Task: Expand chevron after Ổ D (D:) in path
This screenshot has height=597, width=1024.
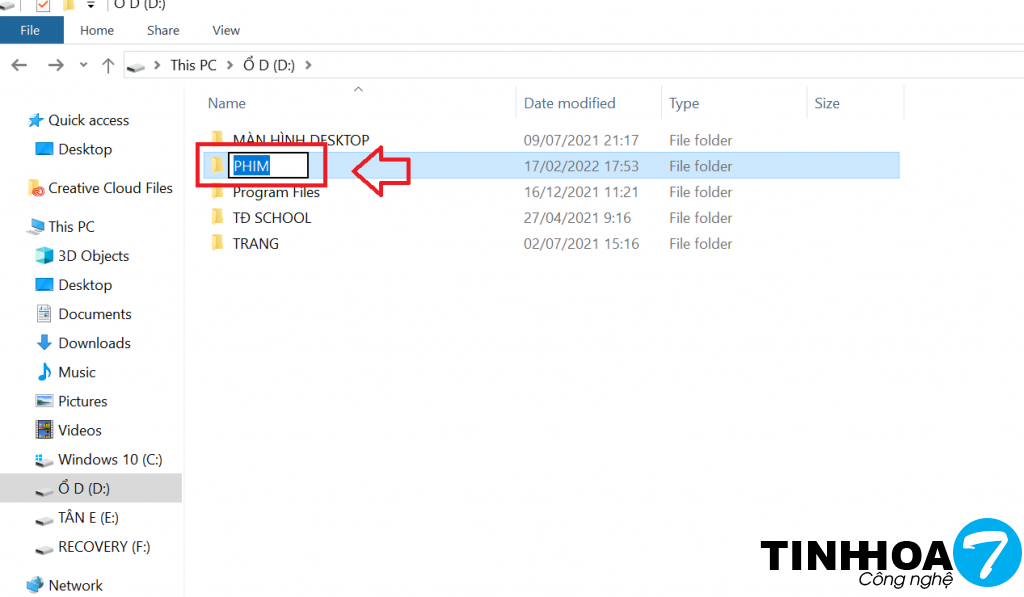Action: coord(308,65)
